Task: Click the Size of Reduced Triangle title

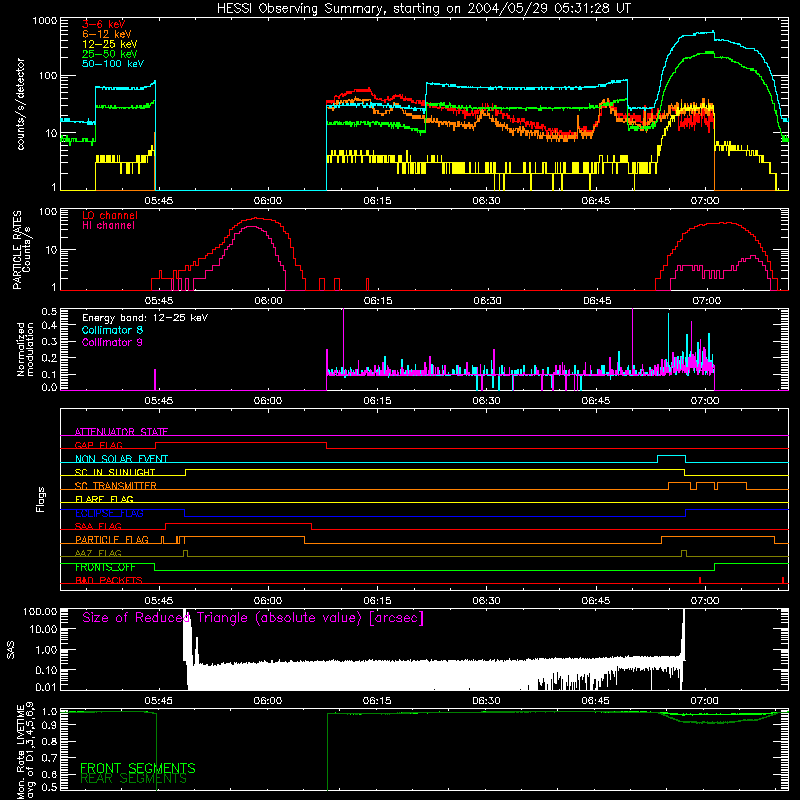Action: click(253, 618)
